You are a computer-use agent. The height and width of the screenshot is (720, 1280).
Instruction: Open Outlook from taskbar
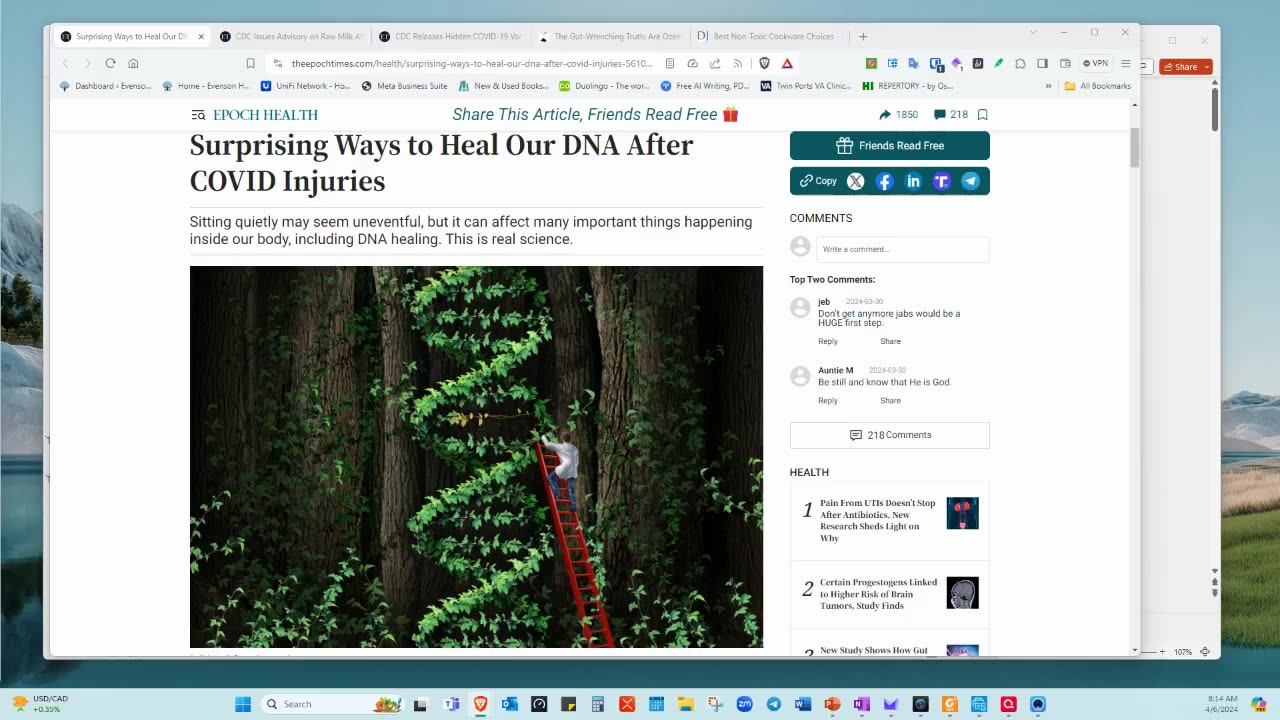510,704
